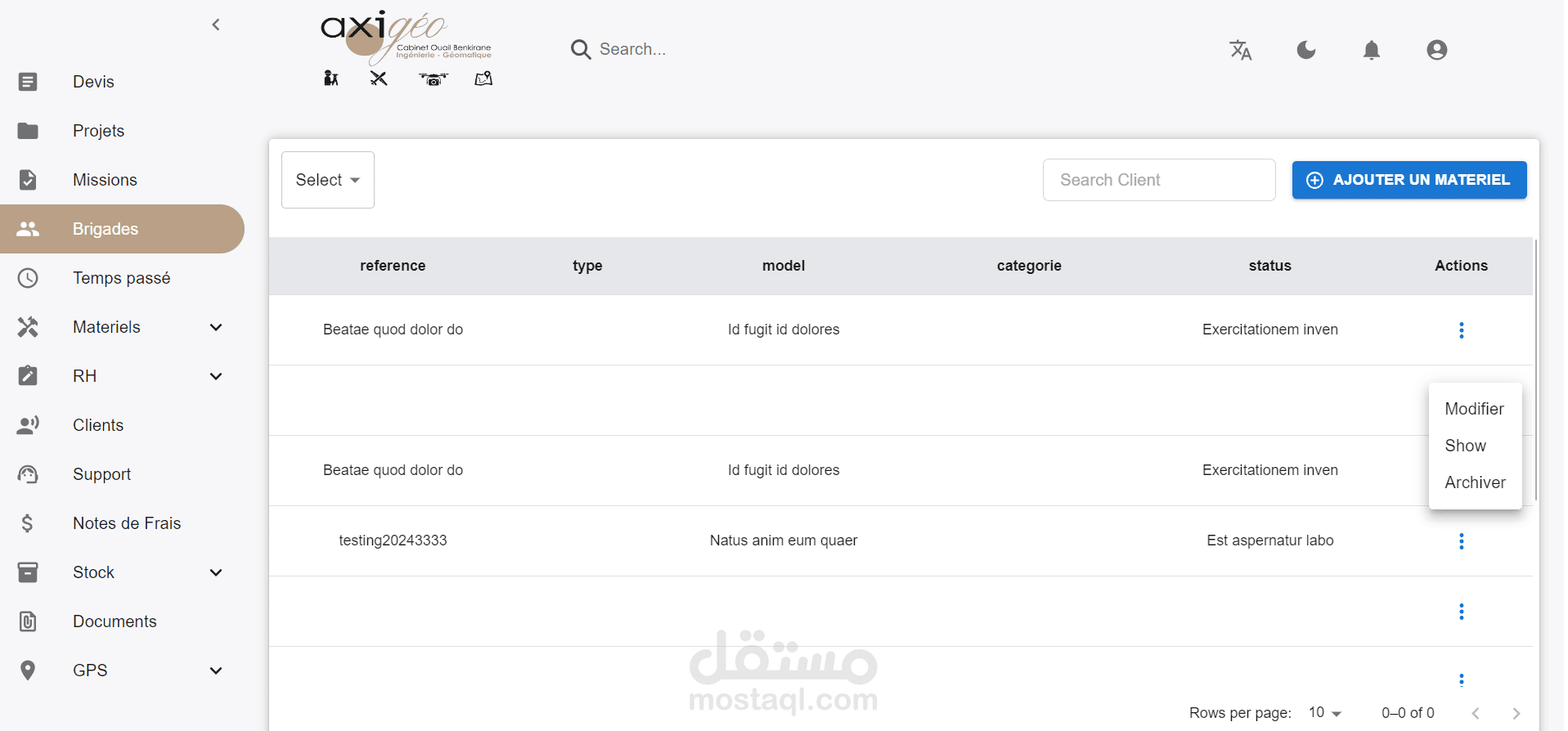Click the categorie column header

tap(1029, 266)
